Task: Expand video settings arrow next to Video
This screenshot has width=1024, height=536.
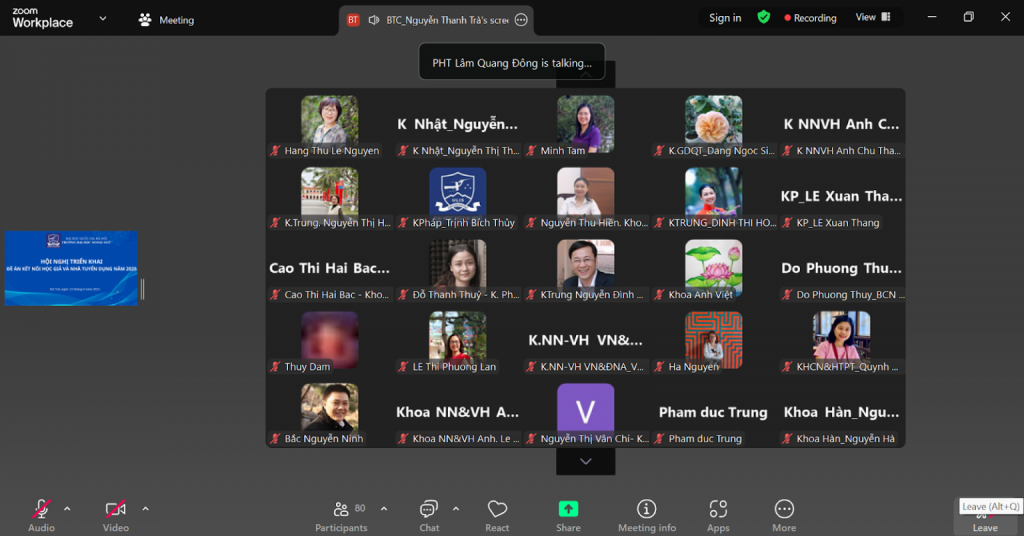Action: click(x=145, y=508)
